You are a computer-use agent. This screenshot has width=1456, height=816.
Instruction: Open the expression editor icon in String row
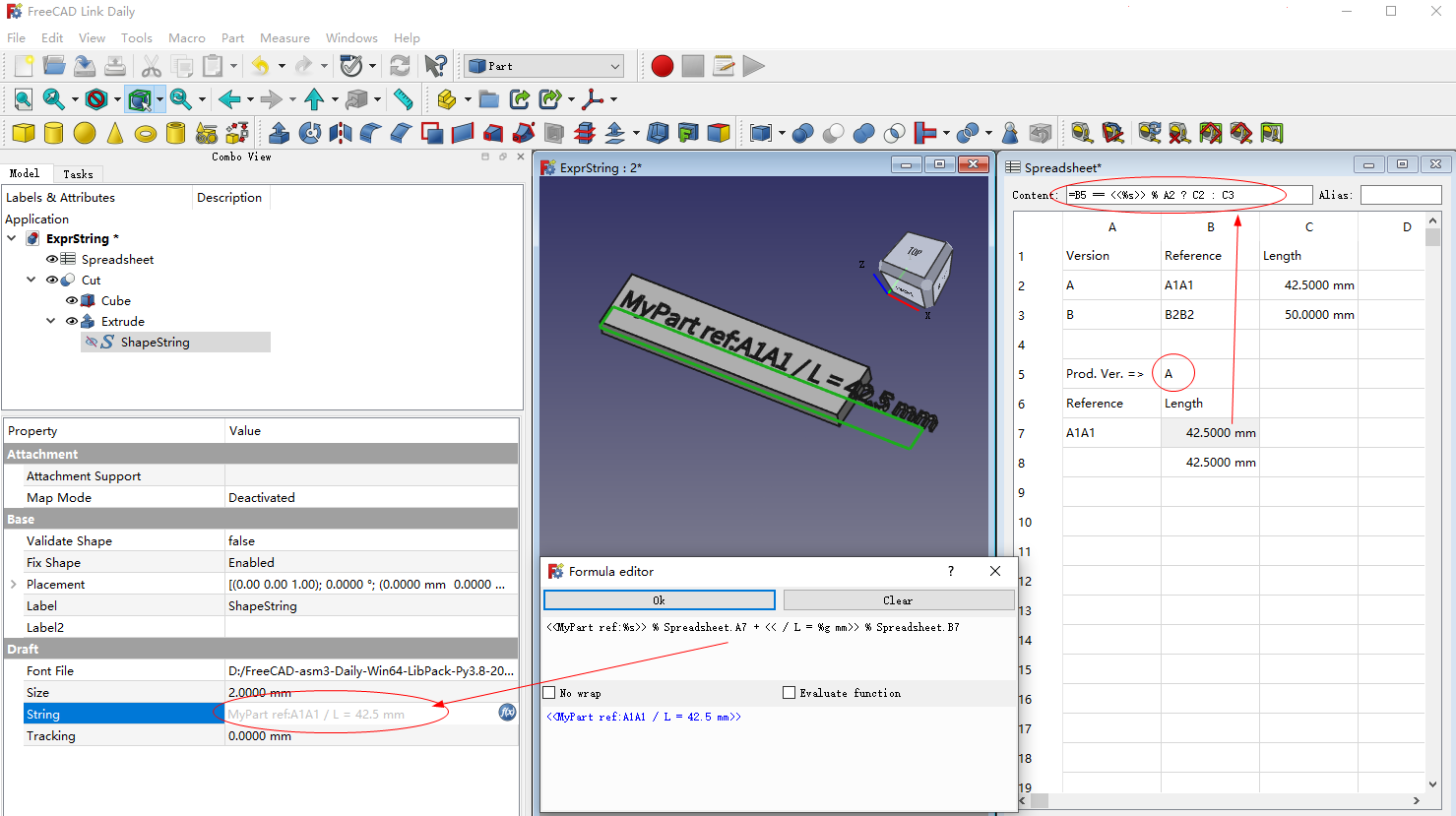(507, 713)
